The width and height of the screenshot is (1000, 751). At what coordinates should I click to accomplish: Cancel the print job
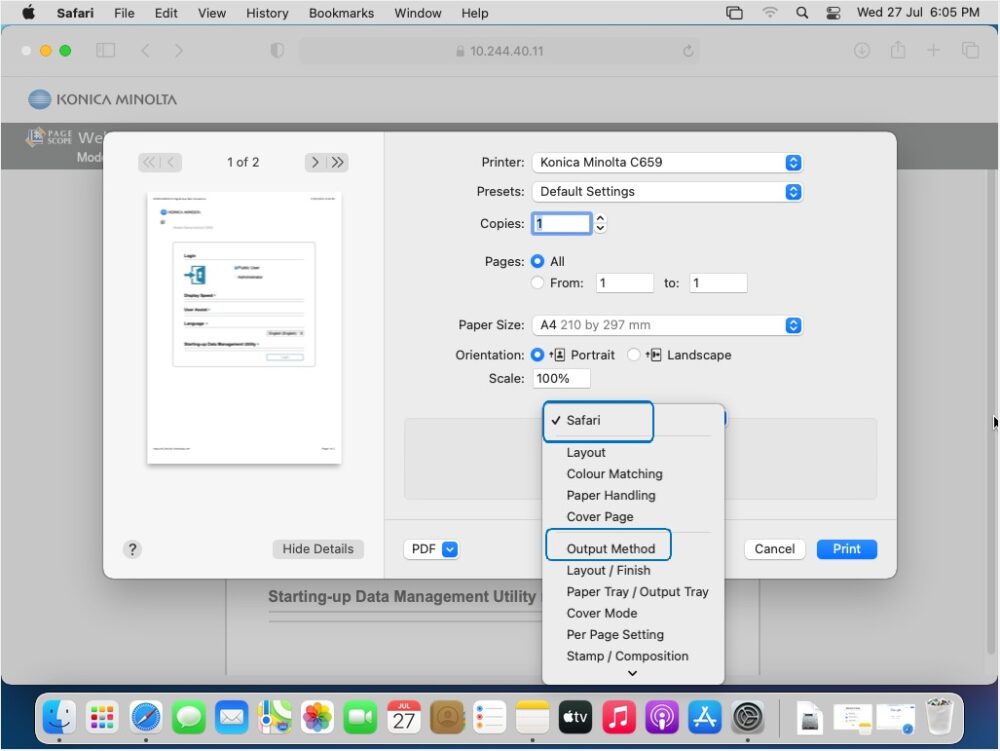(774, 548)
